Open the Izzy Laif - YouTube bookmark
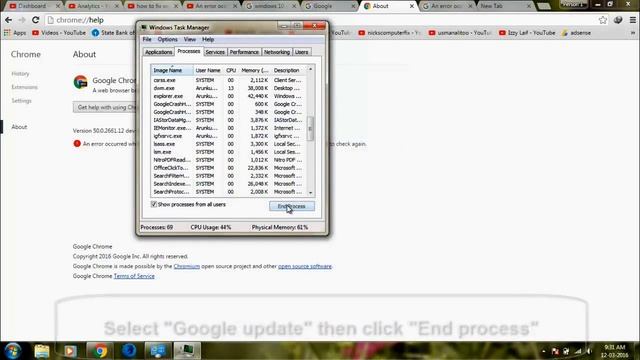The height and width of the screenshot is (360, 640). (527, 33)
